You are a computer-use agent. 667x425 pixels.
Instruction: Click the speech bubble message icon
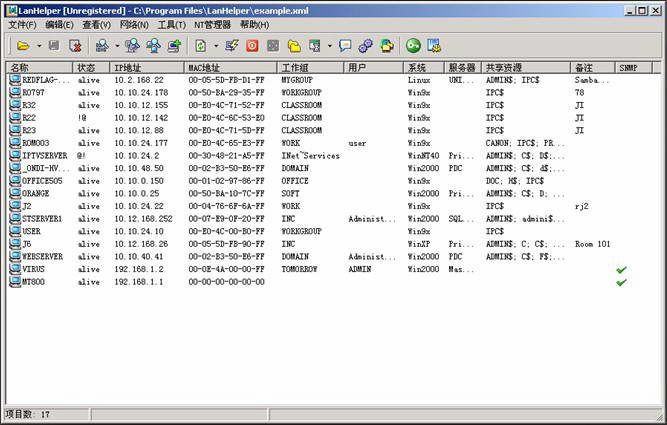(x=345, y=46)
